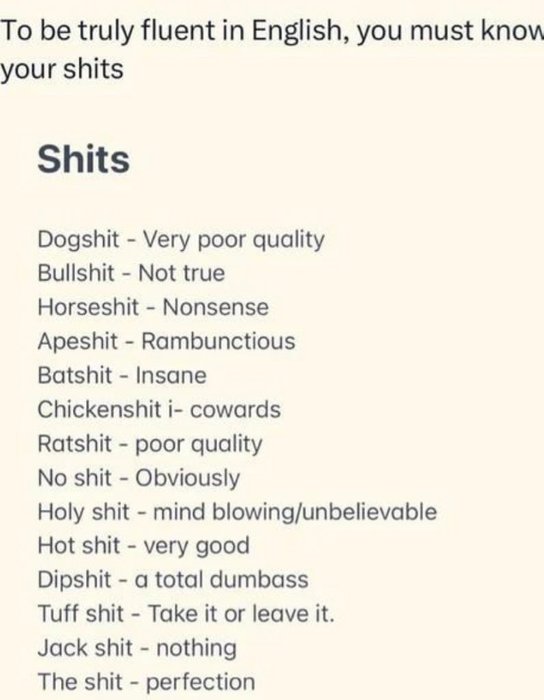544x700 pixels.
Task: Click the word Rambunctious
Action: [x=218, y=342]
